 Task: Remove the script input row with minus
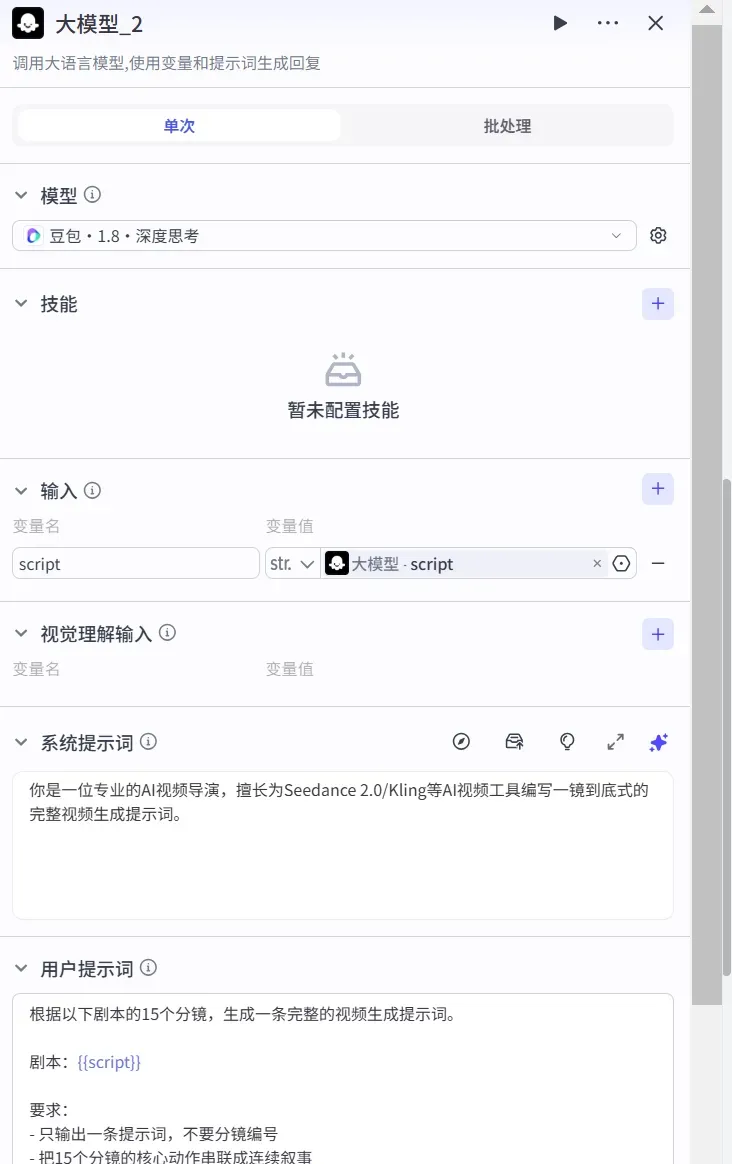point(658,563)
